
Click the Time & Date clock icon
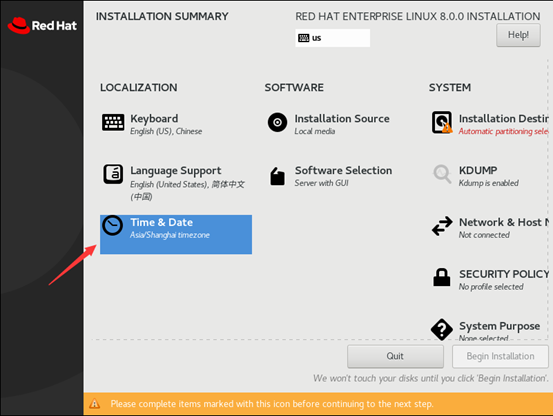point(113,225)
